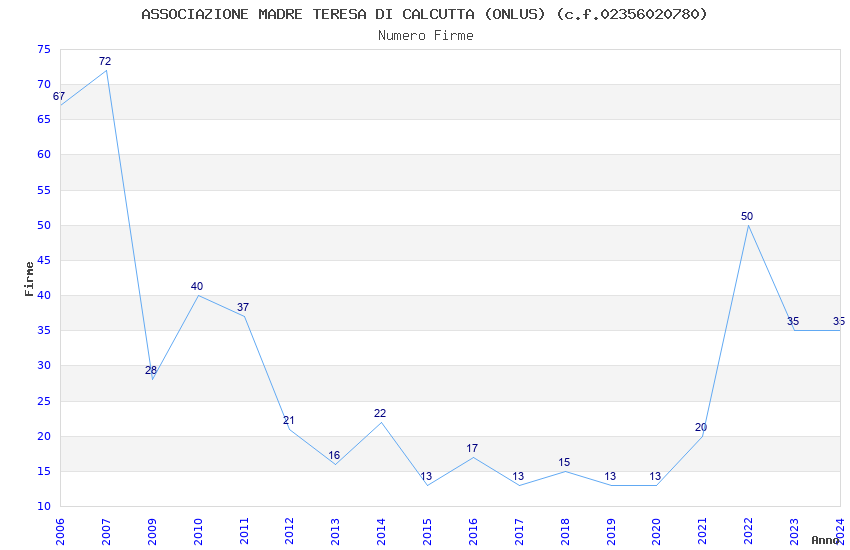Click the 2010 year label on x-axis
Viewport: 850px width, 550px height.
click(198, 532)
